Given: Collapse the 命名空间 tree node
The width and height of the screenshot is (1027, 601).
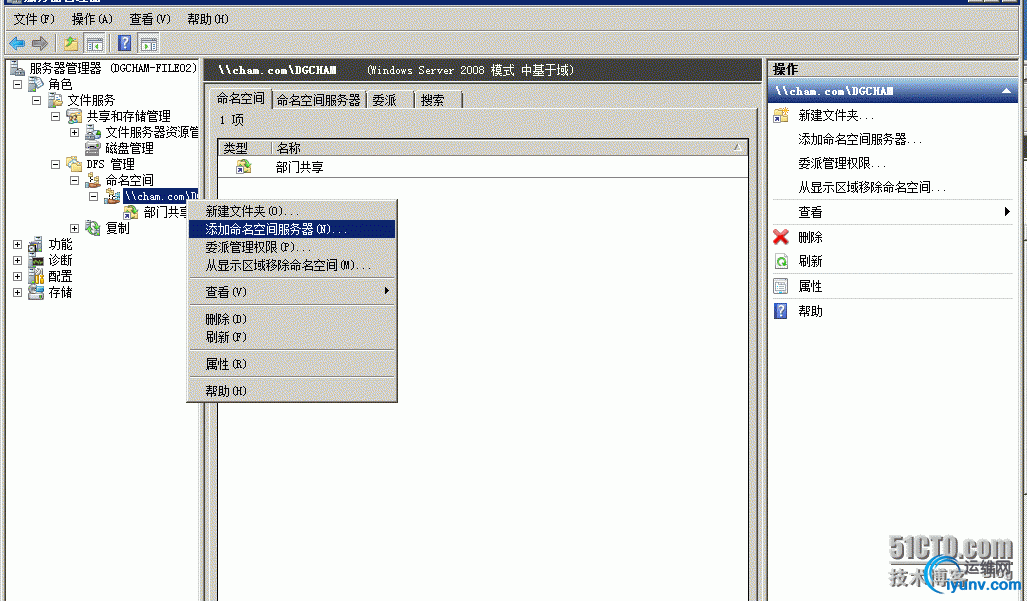Looking at the screenshot, I should [x=75, y=180].
